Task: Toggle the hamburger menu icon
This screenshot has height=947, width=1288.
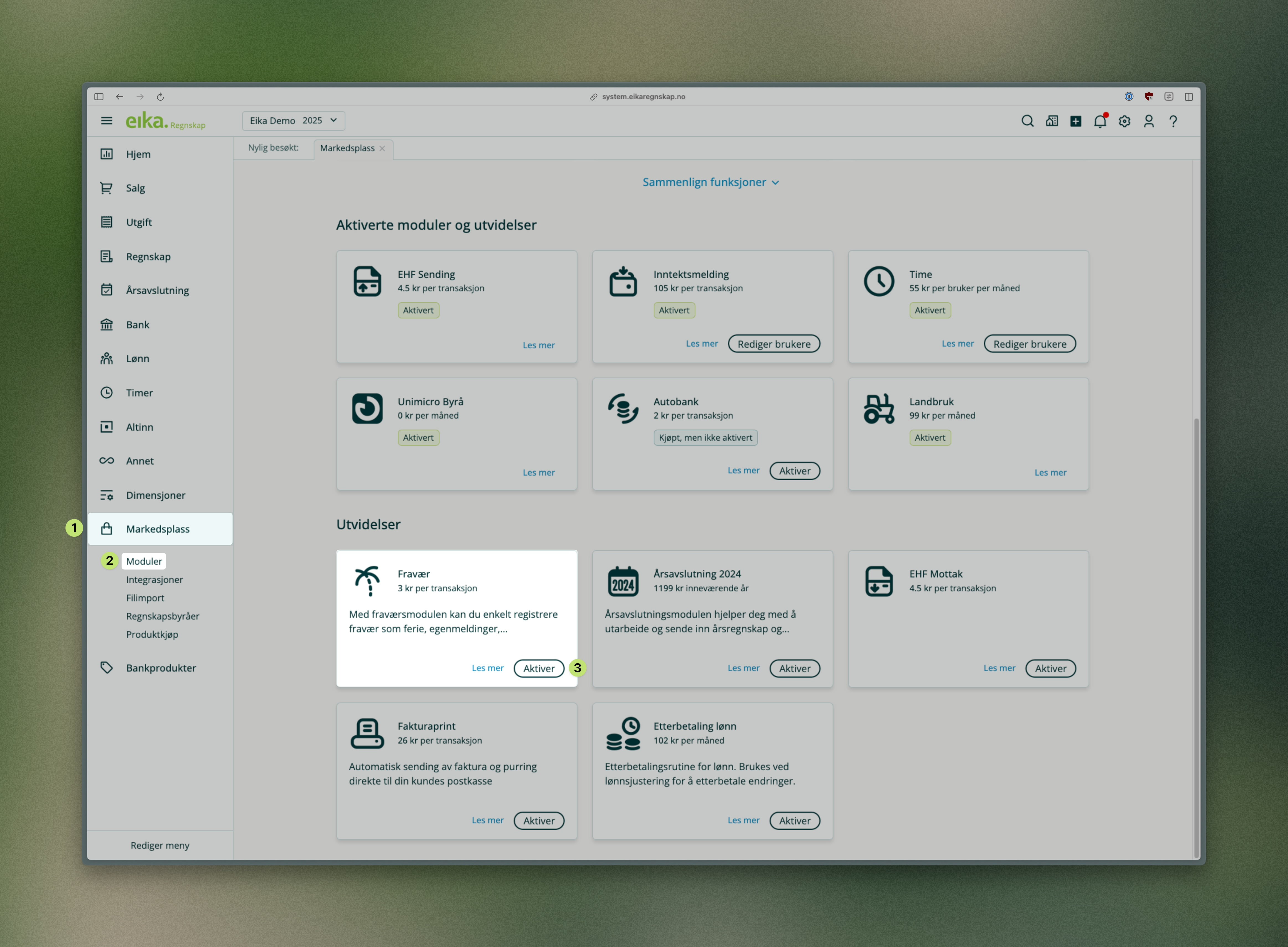Action: pos(107,120)
